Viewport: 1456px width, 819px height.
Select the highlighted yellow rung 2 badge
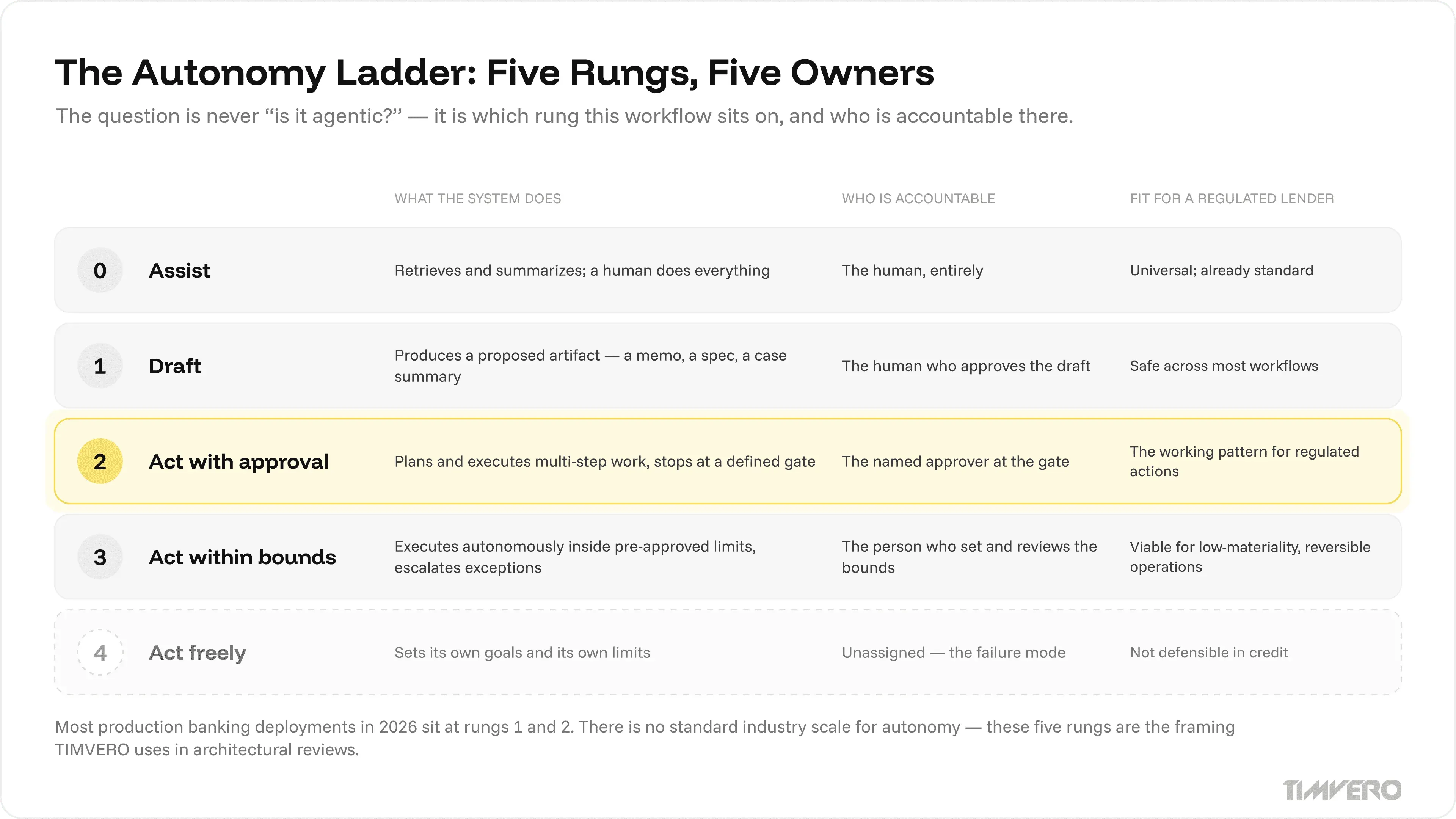(x=100, y=461)
